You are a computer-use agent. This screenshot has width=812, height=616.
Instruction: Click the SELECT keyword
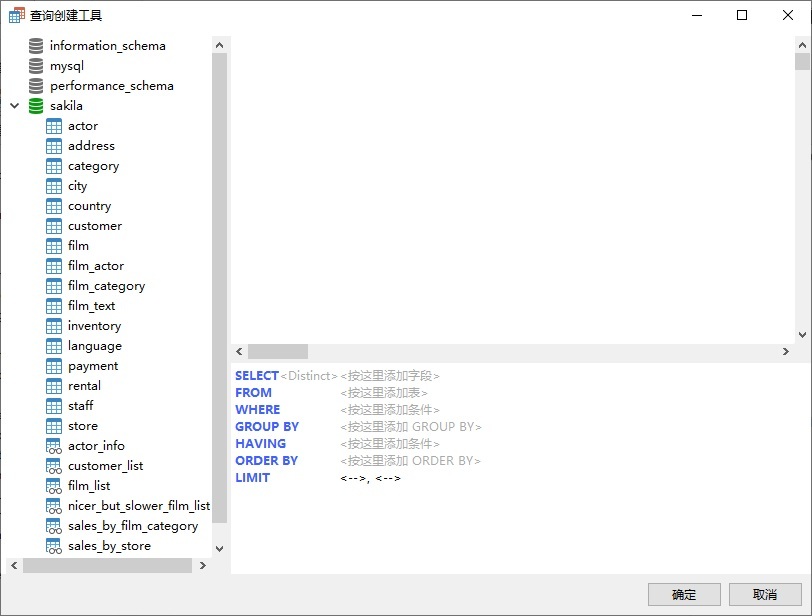pos(257,376)
